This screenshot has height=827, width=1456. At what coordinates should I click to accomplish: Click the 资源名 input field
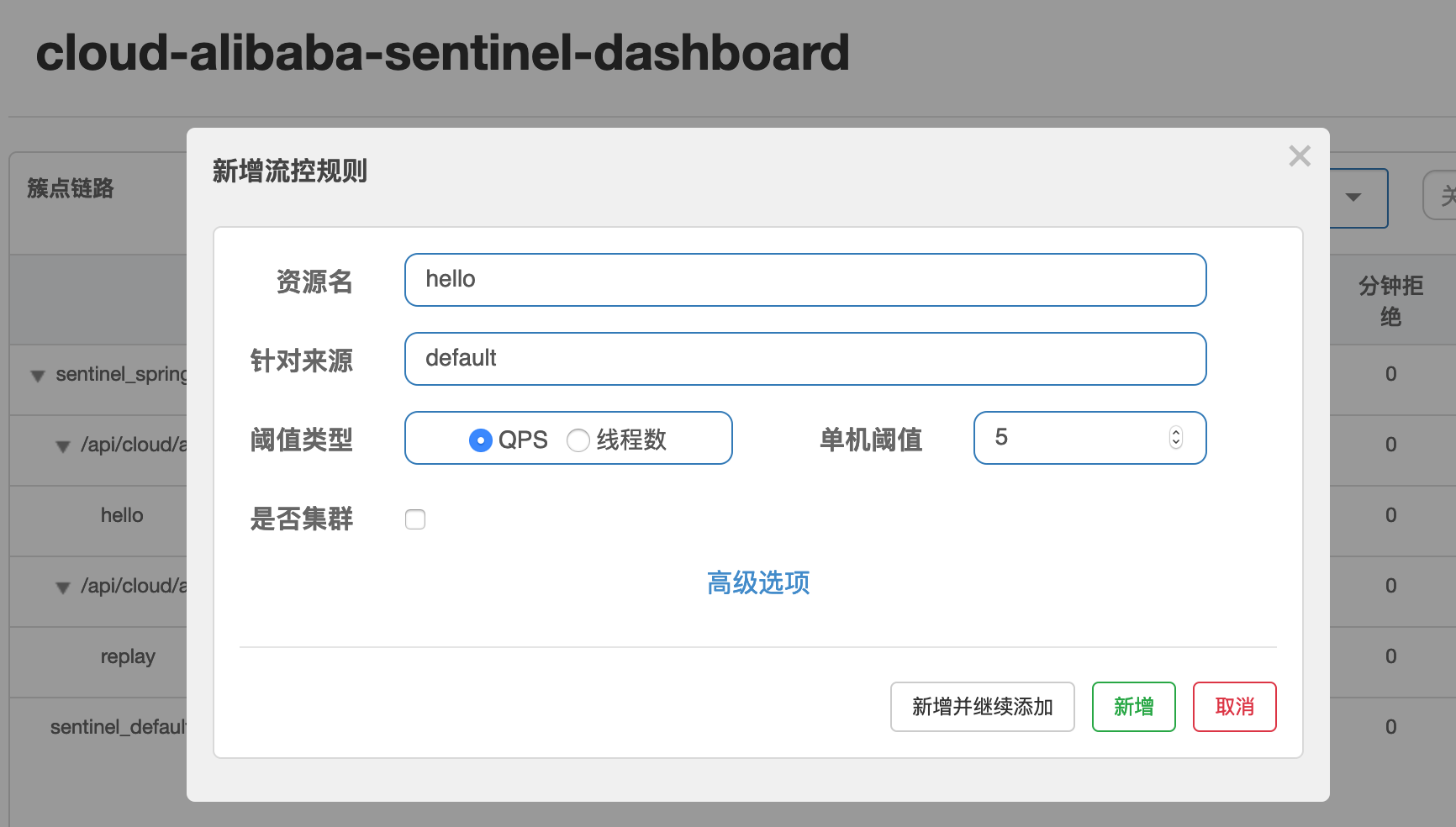pyautogui.click(x=804, y=280)
